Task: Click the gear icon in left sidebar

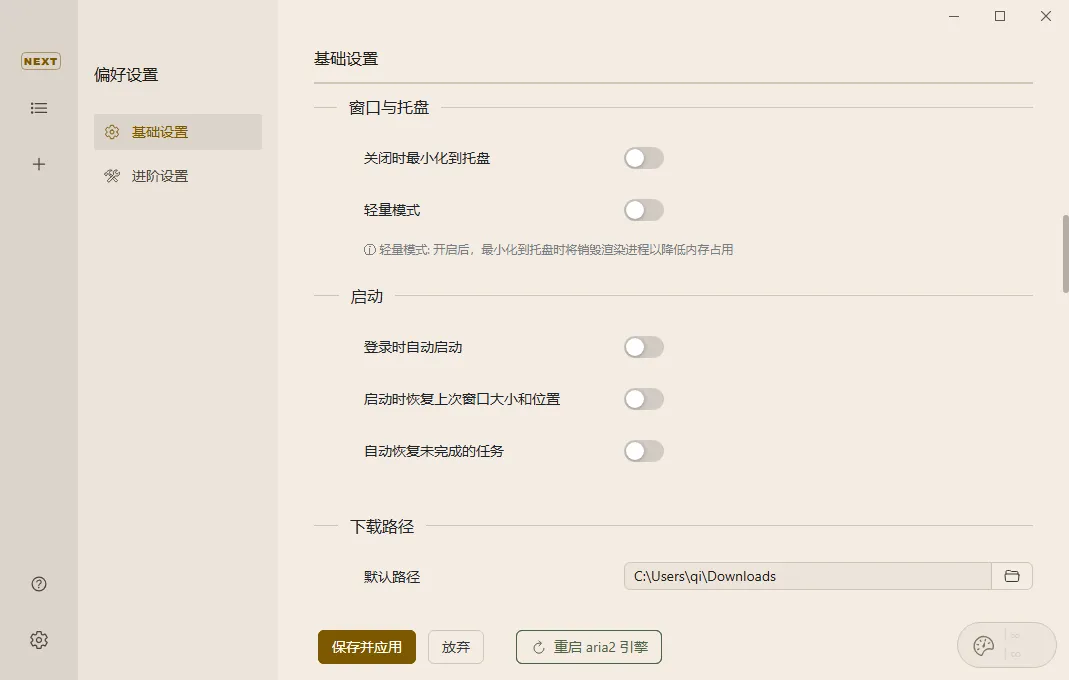Action: click(x=39, y=640)
